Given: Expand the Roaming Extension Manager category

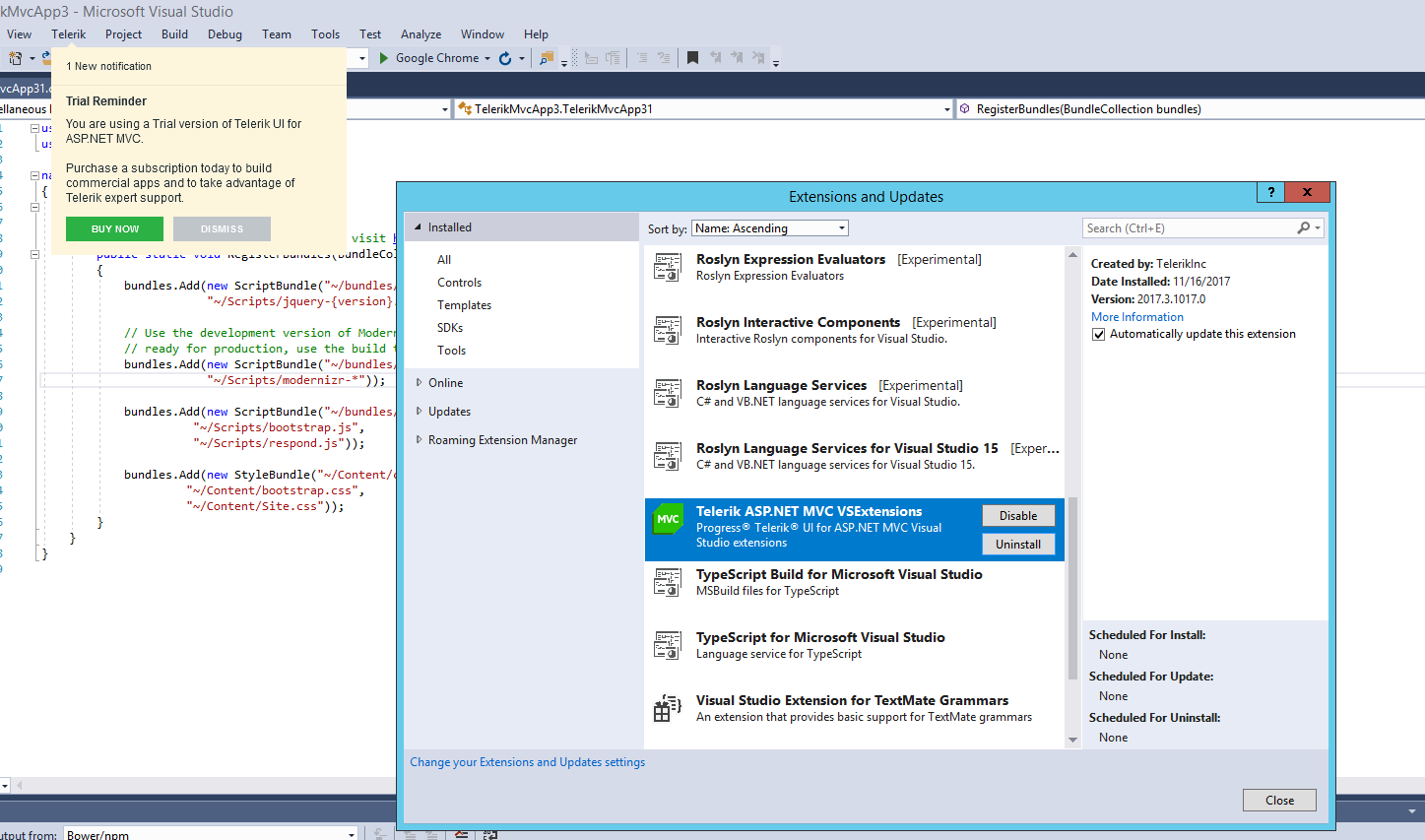Looking at the screenshot, I should (419, 440).
